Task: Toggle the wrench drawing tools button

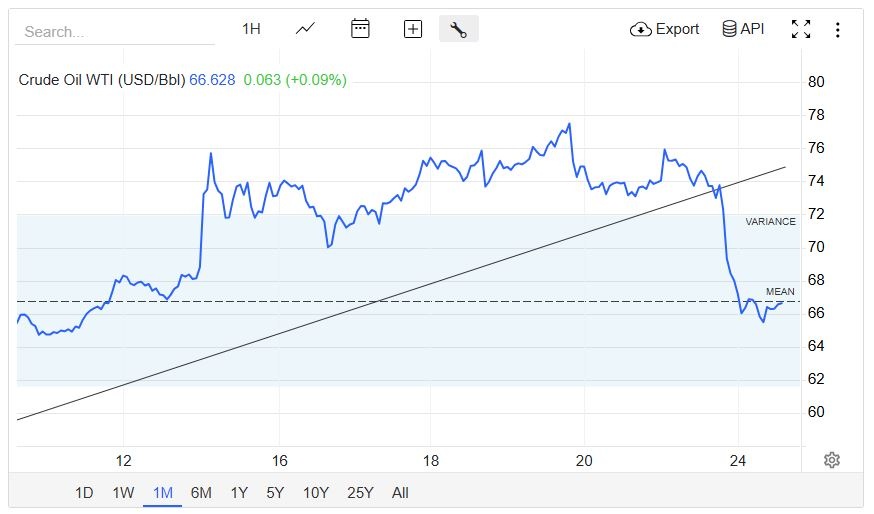Action: click(459, 29)
